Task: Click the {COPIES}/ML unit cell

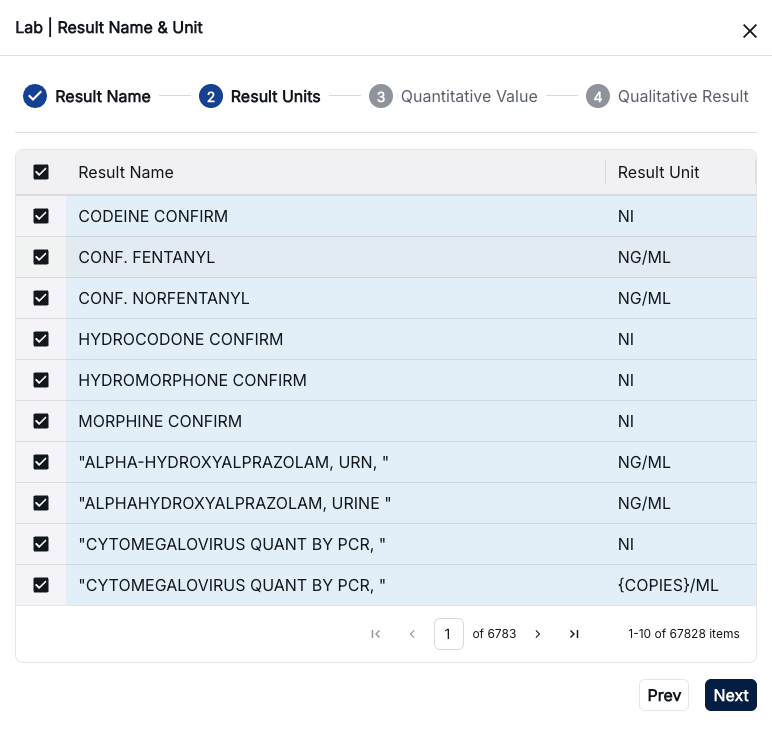Action: tap(668, 585)
